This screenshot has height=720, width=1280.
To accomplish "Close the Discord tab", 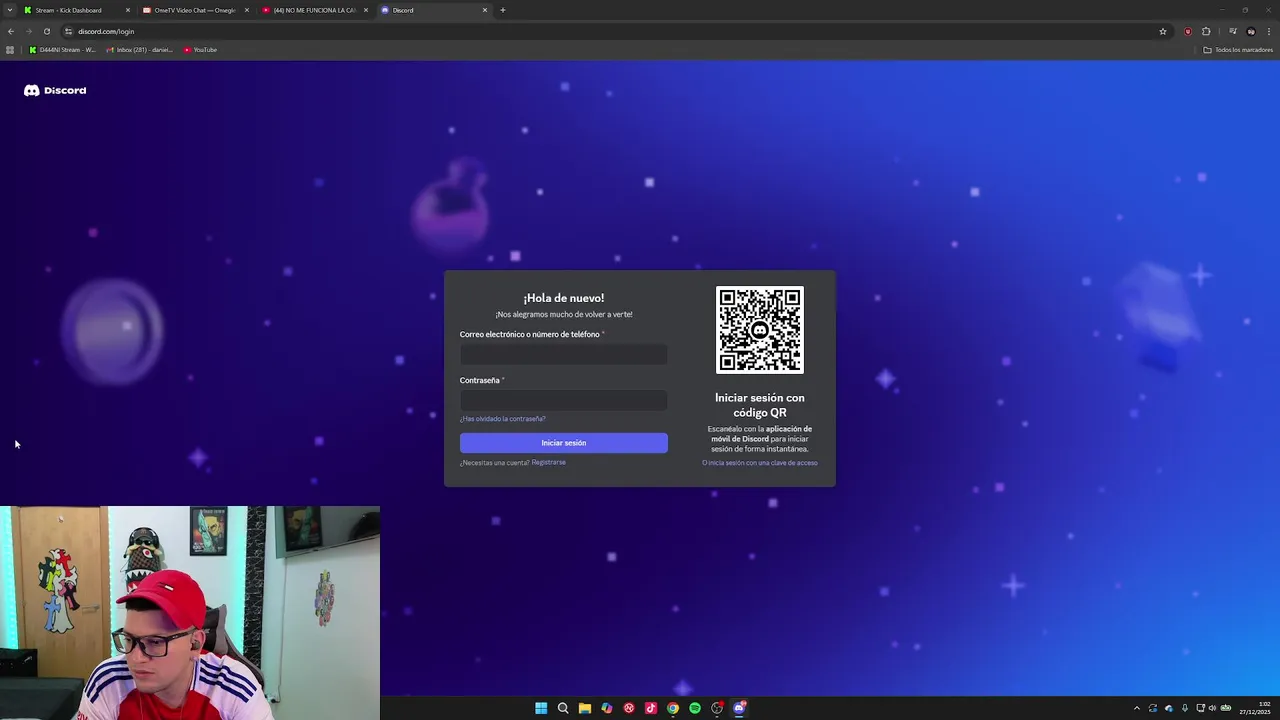I will 485,10.
